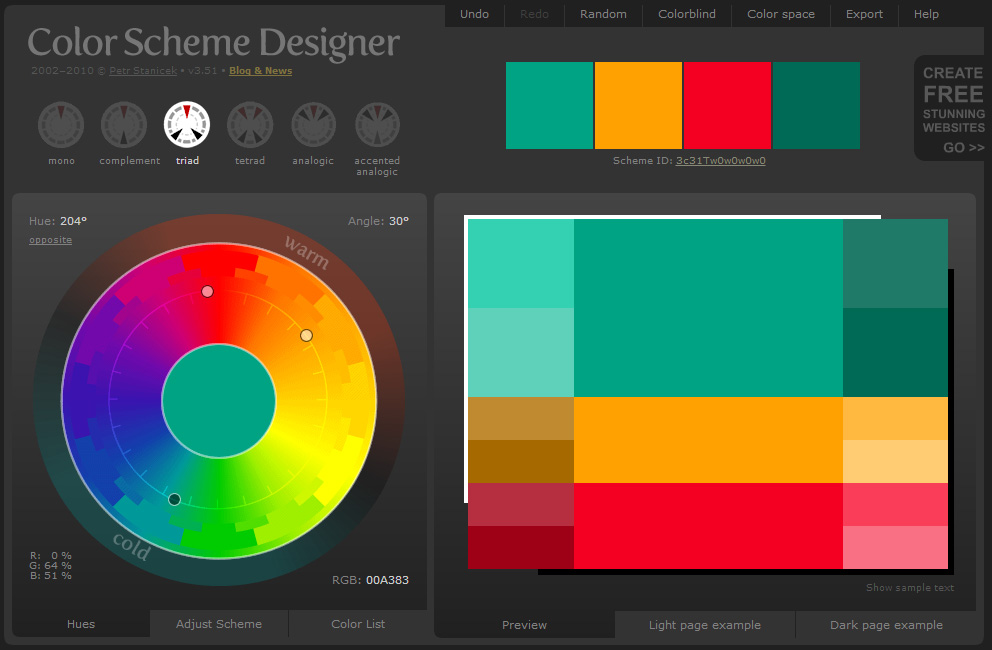The image size is (992, 650).
Task: Switch to the Color List tab
Action: click(358, 623)
